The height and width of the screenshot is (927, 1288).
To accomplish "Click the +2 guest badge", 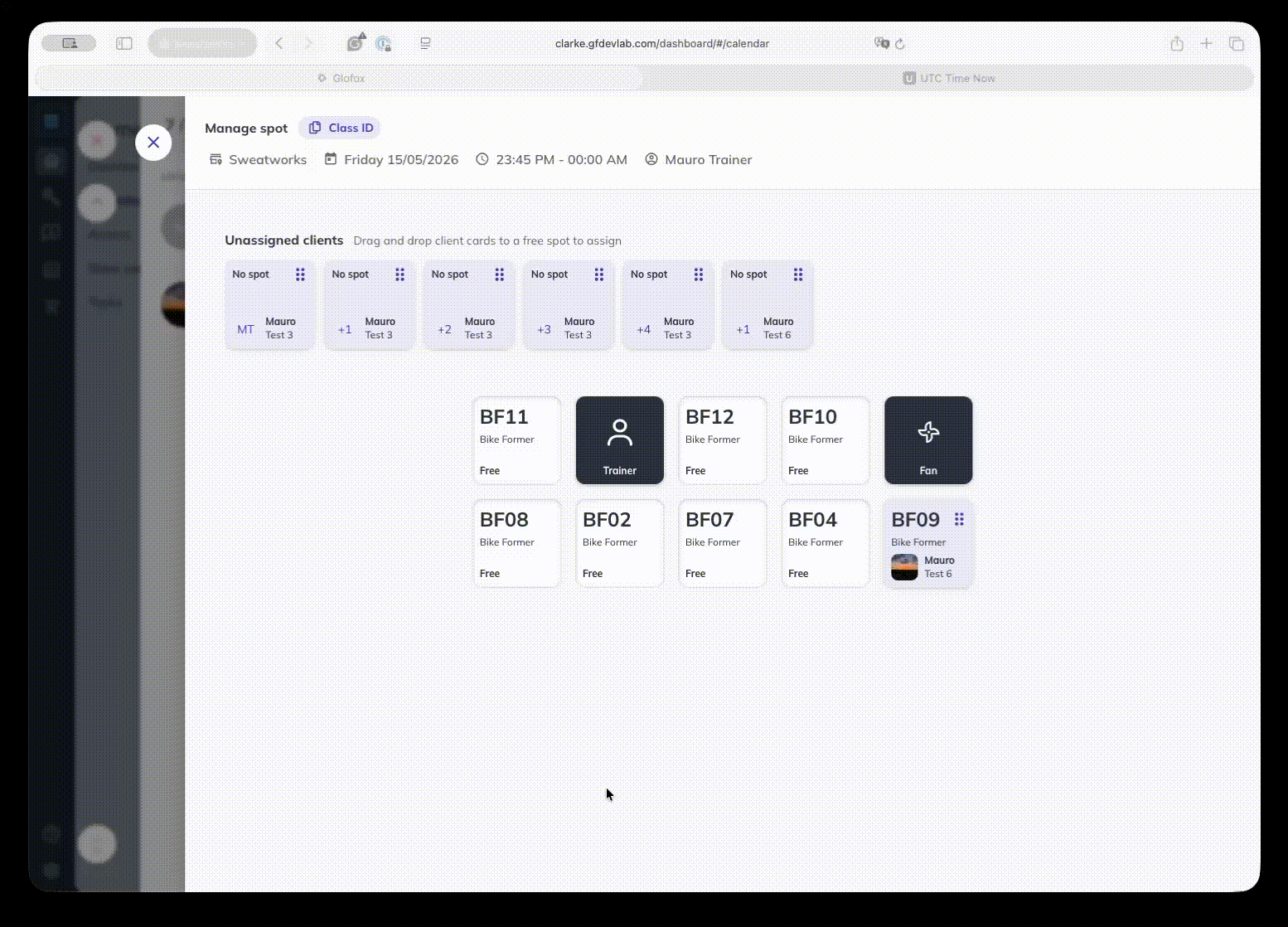I will pos(444,329).
